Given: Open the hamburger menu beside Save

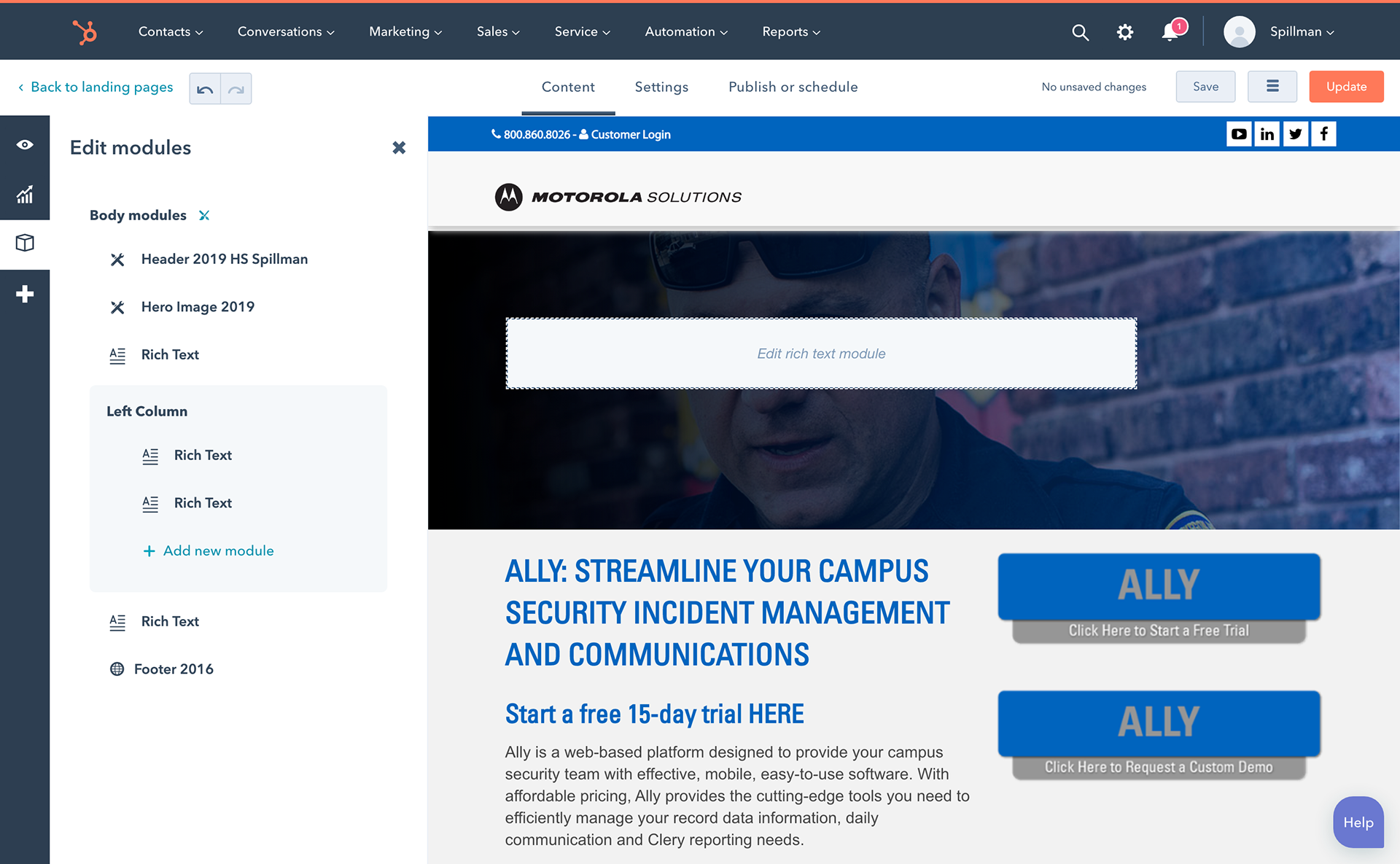Looking at the screenshot, I should [1272, 87].
